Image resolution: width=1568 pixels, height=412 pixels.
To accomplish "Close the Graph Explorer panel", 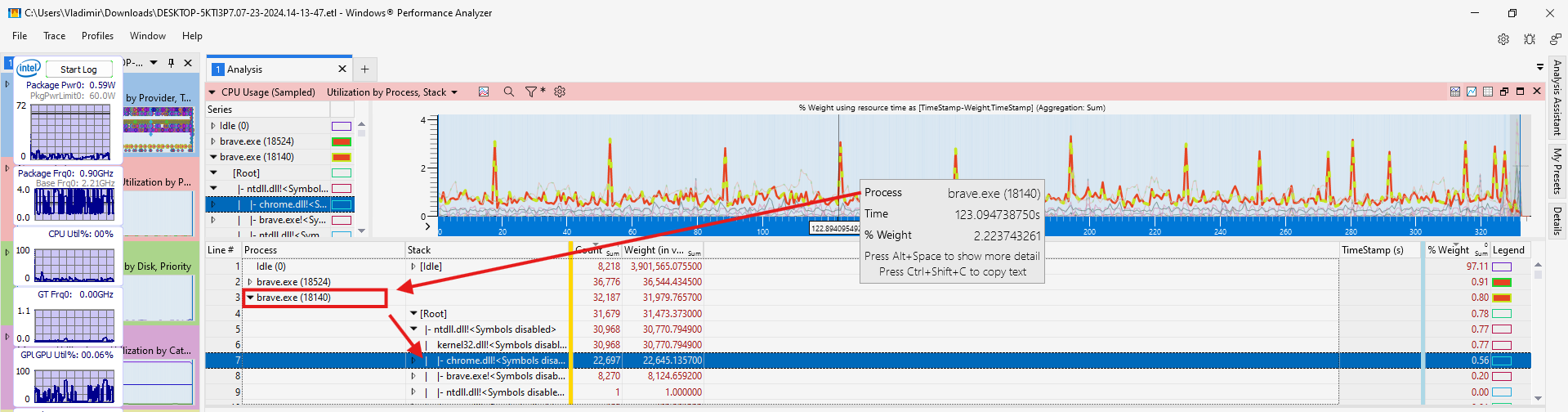I will click(188, 63).
